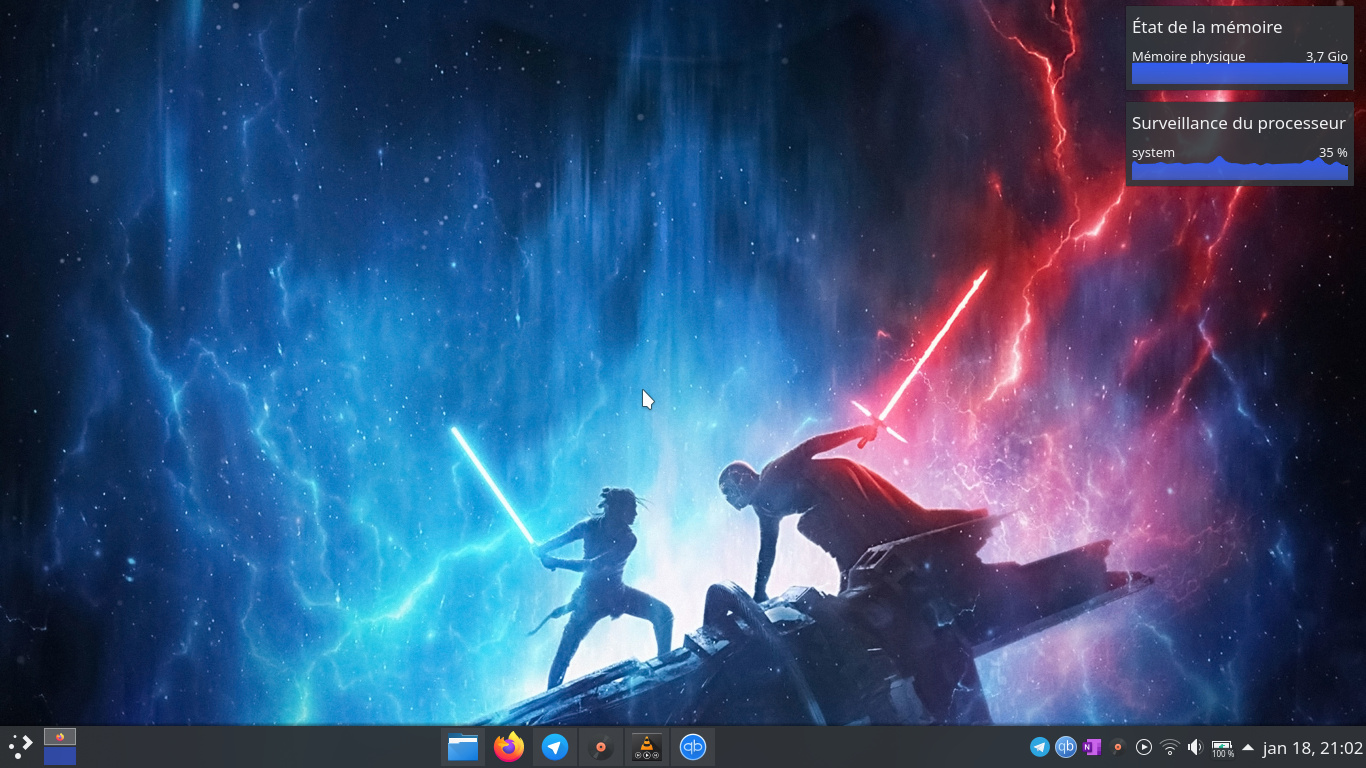
Task: Open the audio volume tray applet
Action: pyautogui.click(x=1195, y=747)
